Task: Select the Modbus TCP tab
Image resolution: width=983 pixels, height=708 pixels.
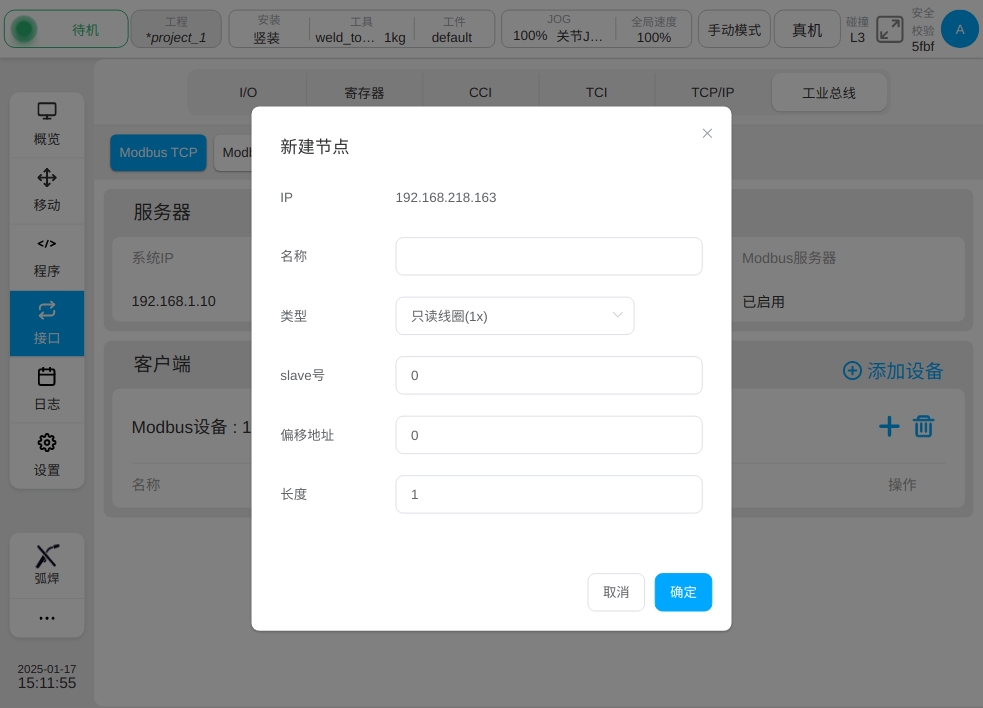Action: click(x=158, y=153)
